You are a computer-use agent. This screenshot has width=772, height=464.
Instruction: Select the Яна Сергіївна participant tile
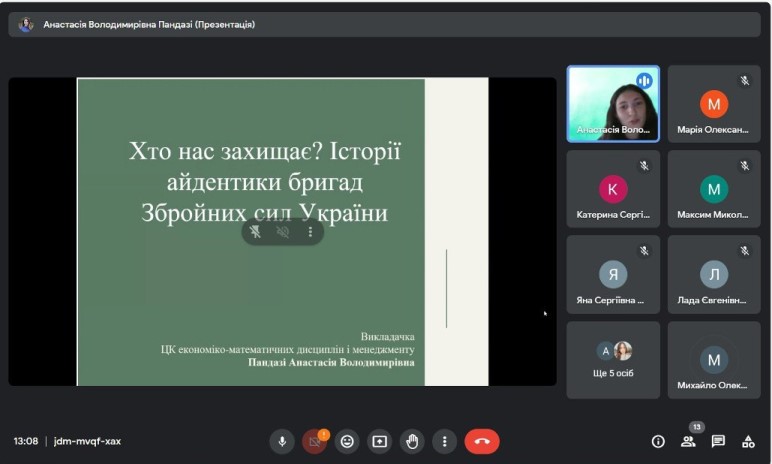(613, 274)
